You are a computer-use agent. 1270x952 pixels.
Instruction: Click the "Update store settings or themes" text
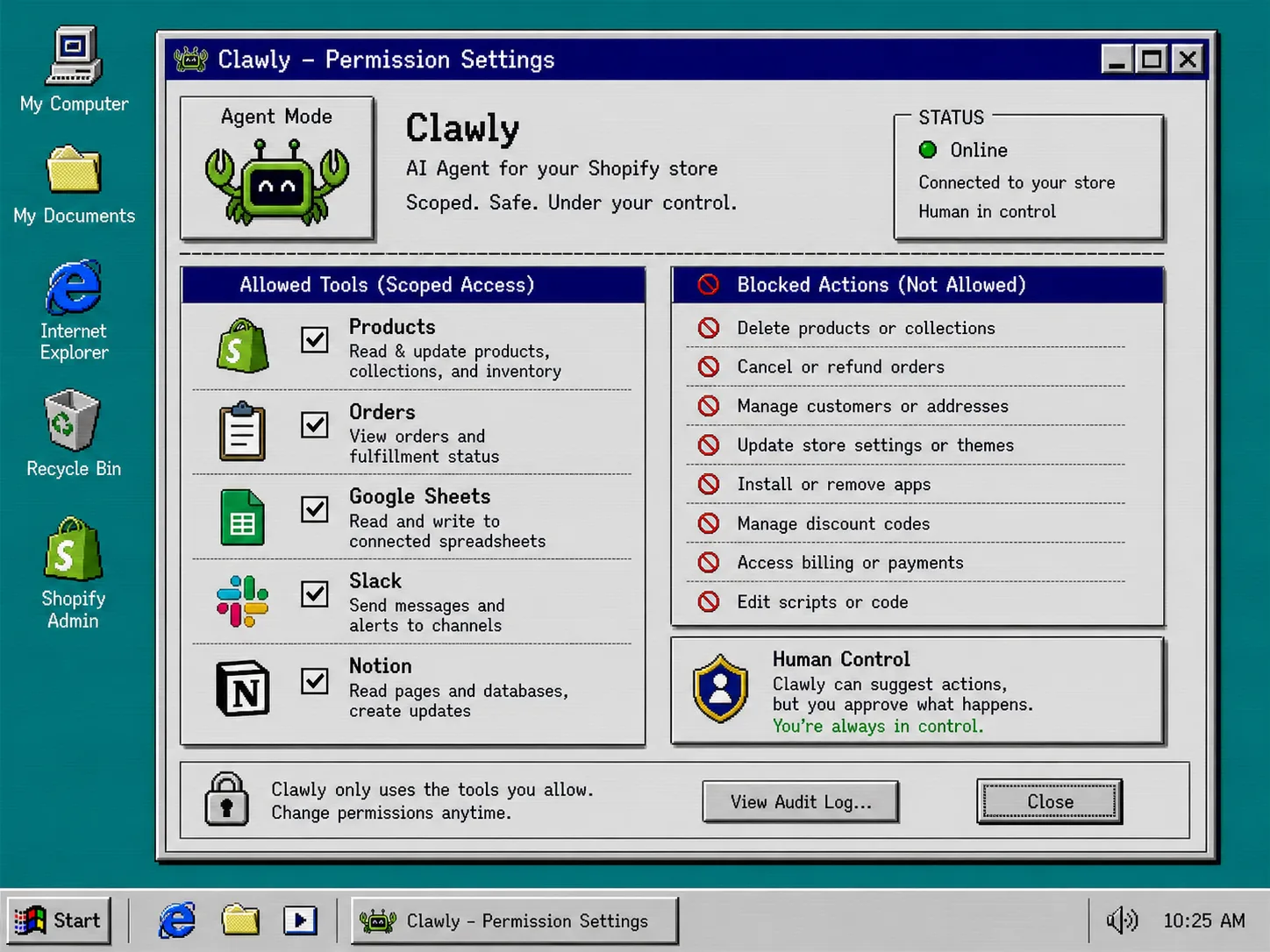coord(875,445)
